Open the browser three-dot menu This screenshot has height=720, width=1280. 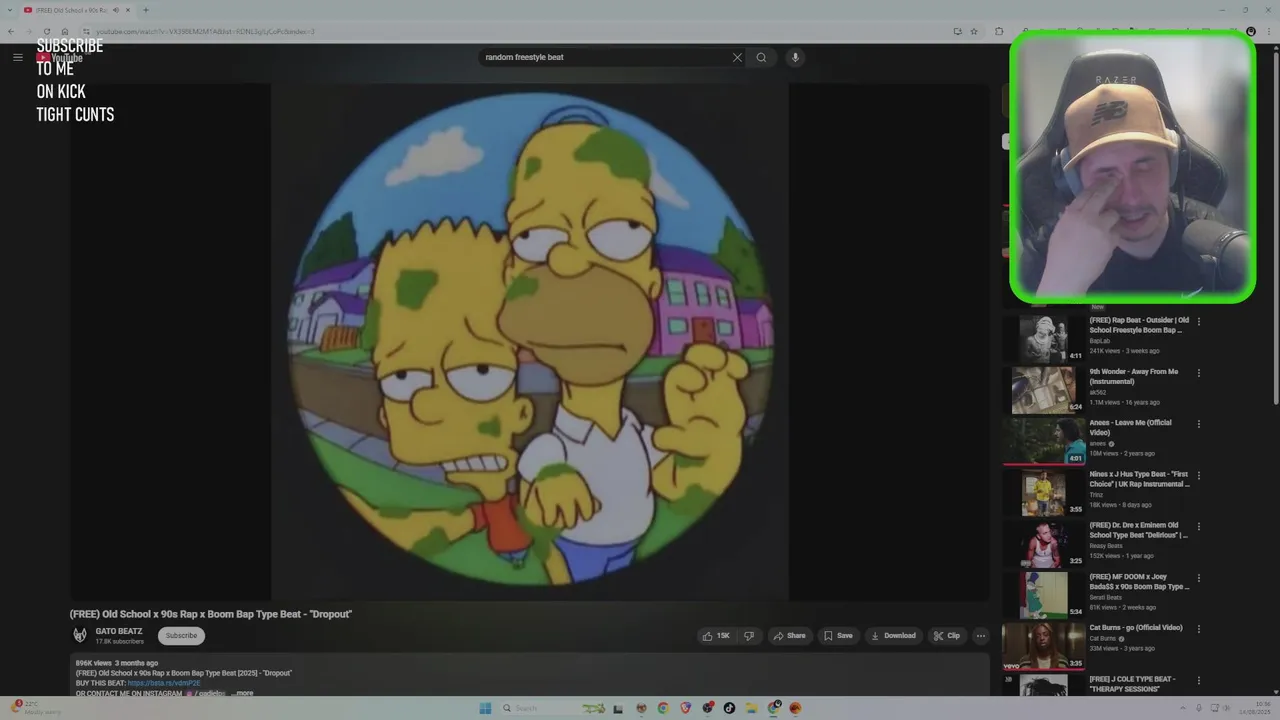click(x=1269, y=31)
